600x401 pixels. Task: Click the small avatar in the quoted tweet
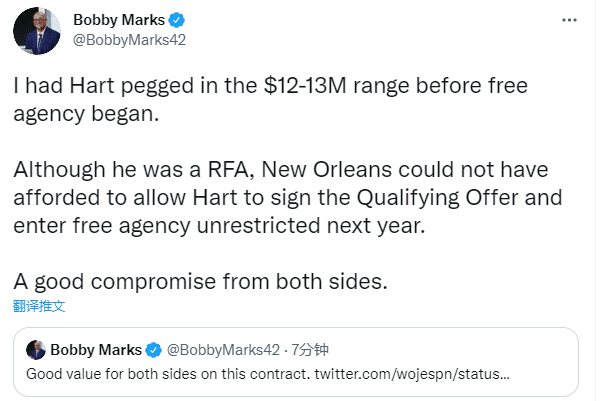[37, 350]
